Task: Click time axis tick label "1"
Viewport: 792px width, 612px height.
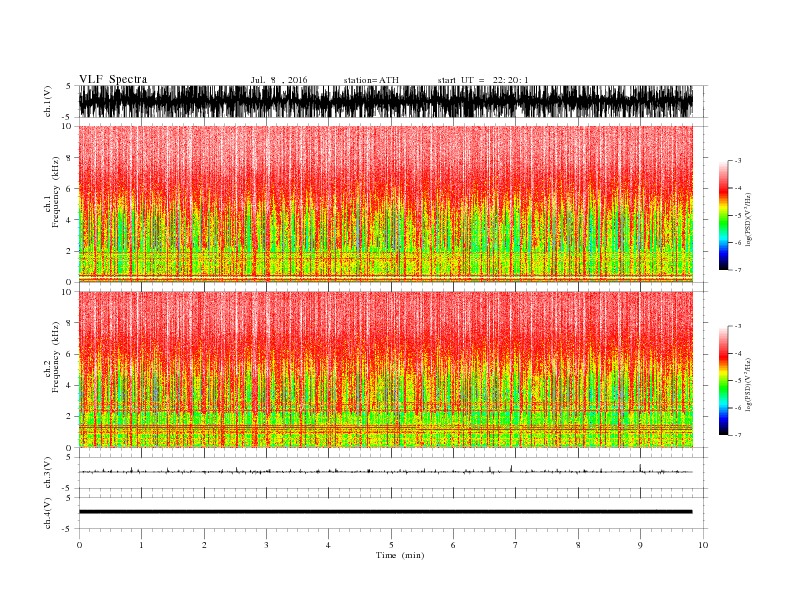Action: click(x=141, y=545)
